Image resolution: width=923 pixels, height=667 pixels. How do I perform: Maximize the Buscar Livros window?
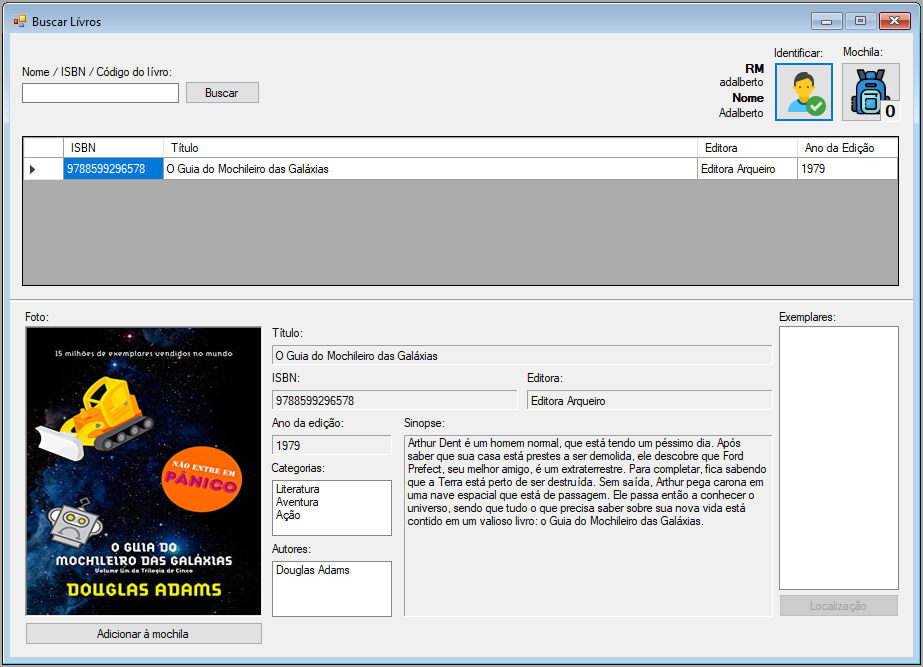pyautogui.click(x=861, y=21)
